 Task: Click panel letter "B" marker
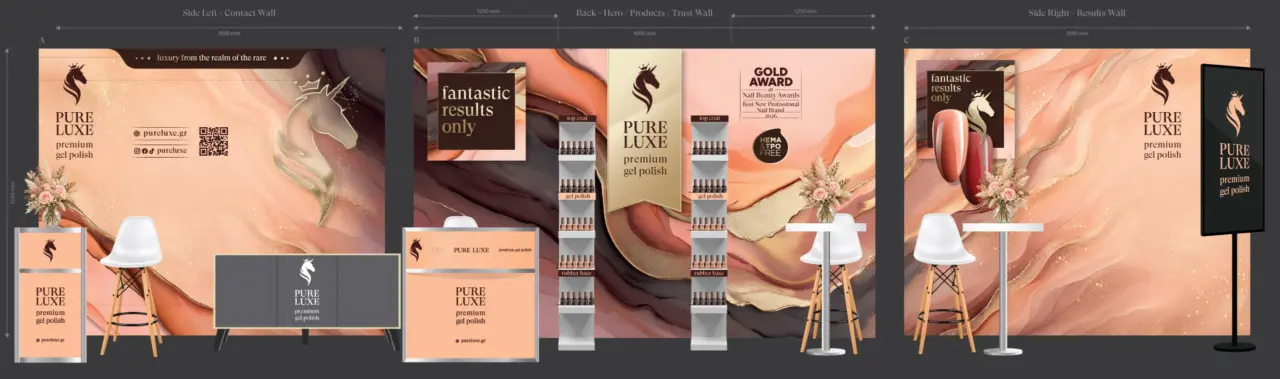[416, 41]
